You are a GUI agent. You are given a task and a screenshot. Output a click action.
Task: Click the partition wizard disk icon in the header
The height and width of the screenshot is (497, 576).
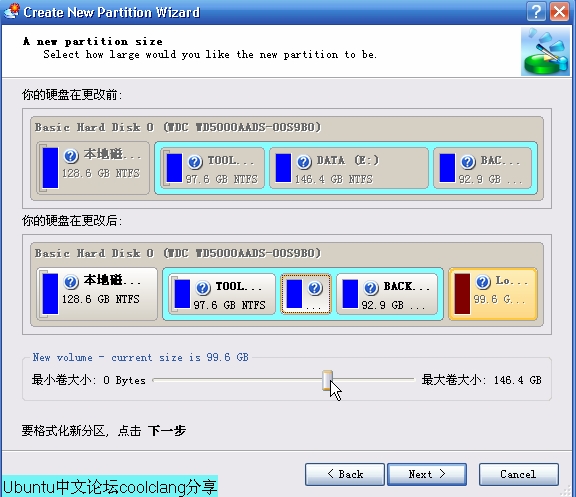[546, 51]
